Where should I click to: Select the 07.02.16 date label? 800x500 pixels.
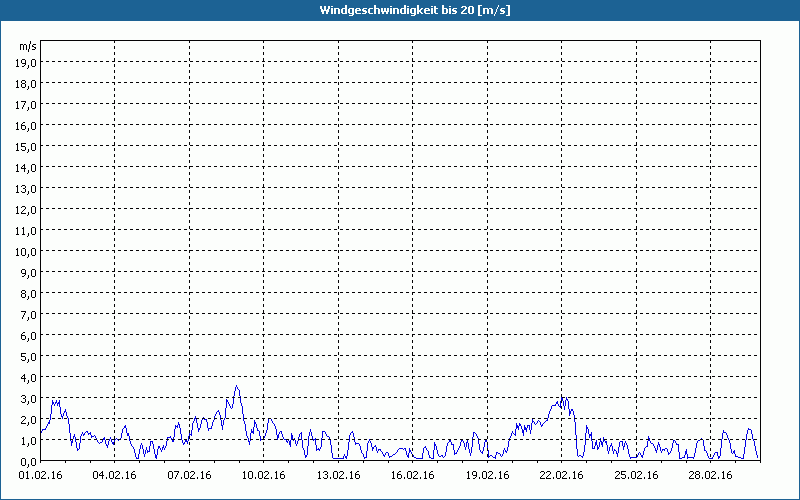coord(189,476)
